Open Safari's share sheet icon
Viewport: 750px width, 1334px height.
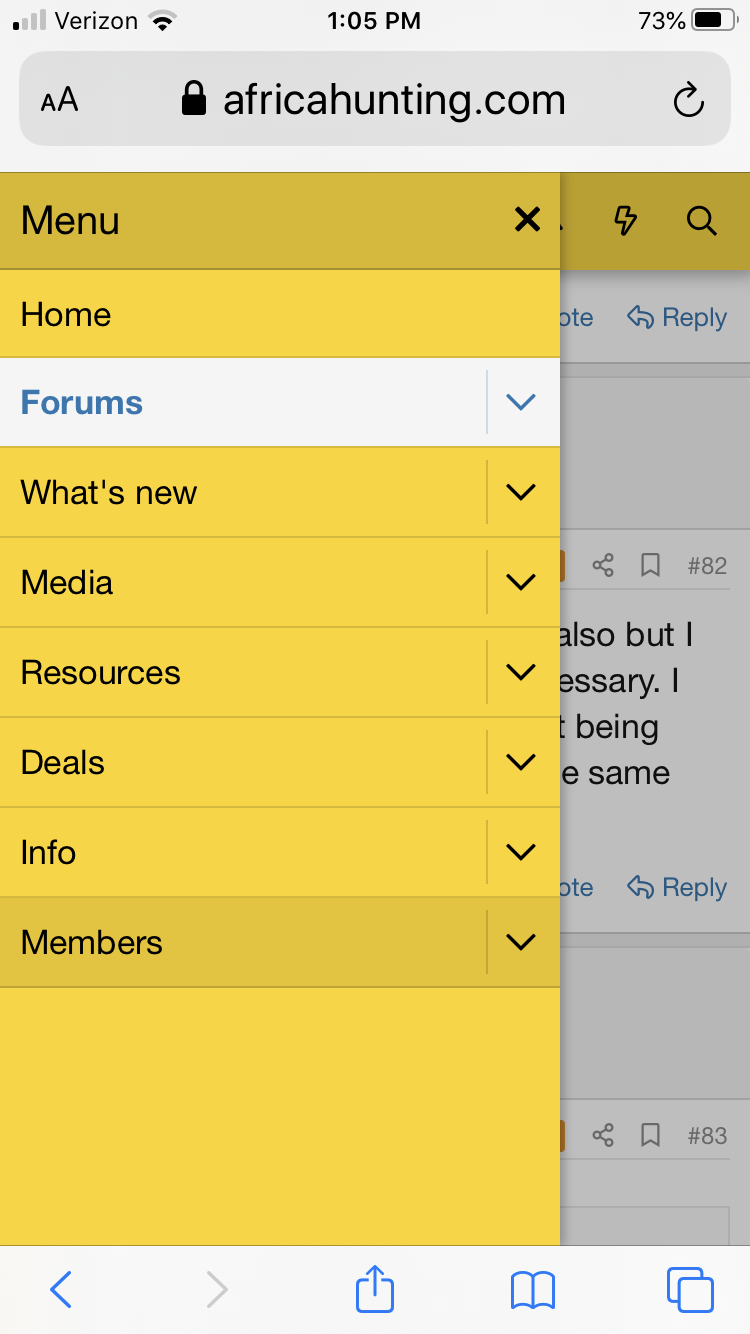click(x=375, y=1288)
